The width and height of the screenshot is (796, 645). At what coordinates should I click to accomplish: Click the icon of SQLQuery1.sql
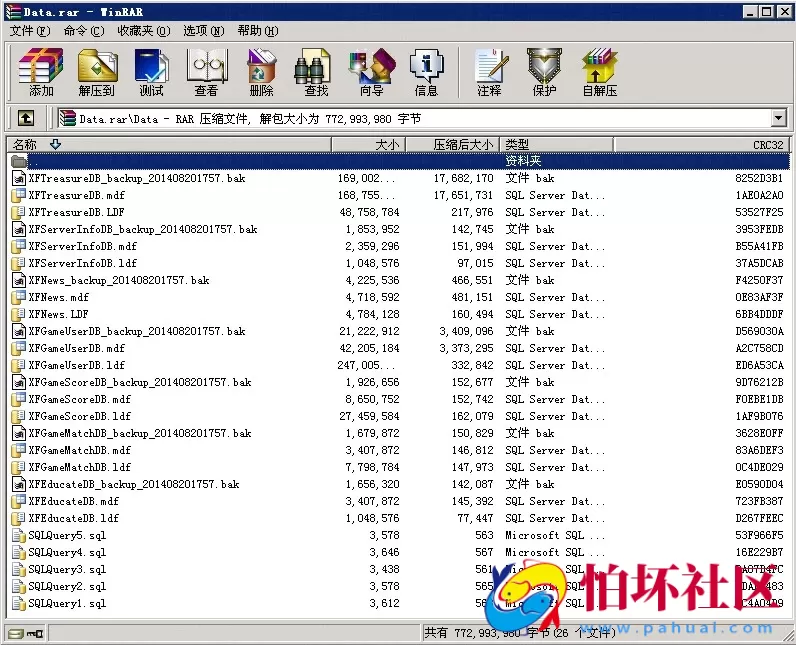[x=19, y=603]
